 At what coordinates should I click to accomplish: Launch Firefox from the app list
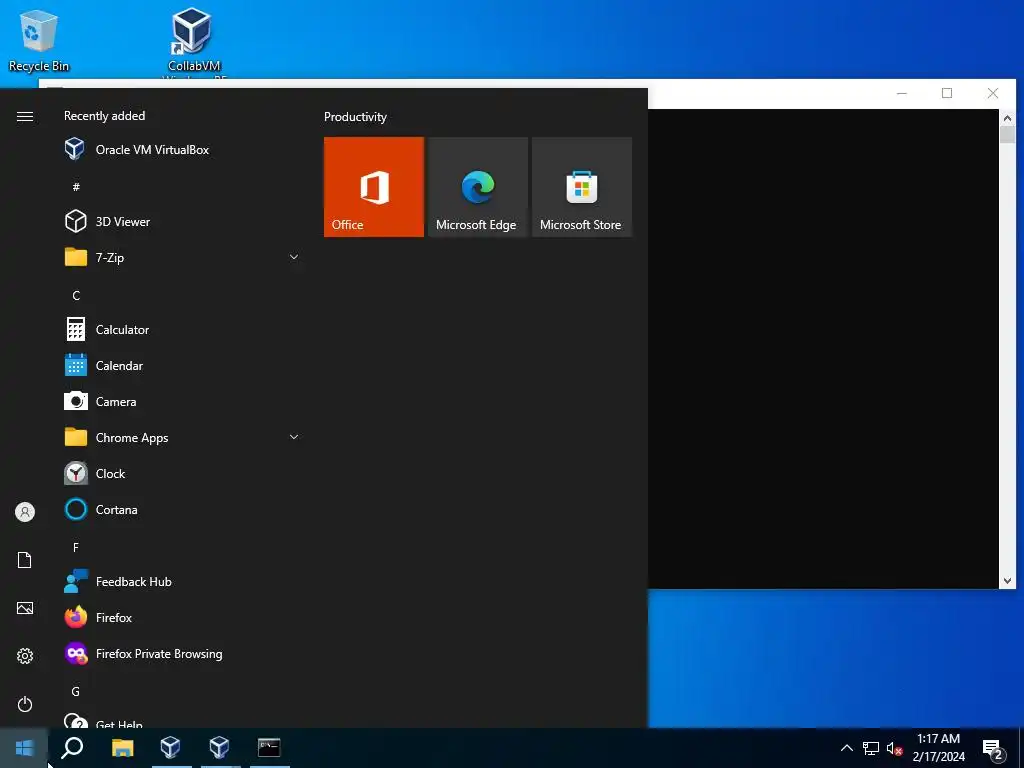pyautogui.click(x=183, y=617)
